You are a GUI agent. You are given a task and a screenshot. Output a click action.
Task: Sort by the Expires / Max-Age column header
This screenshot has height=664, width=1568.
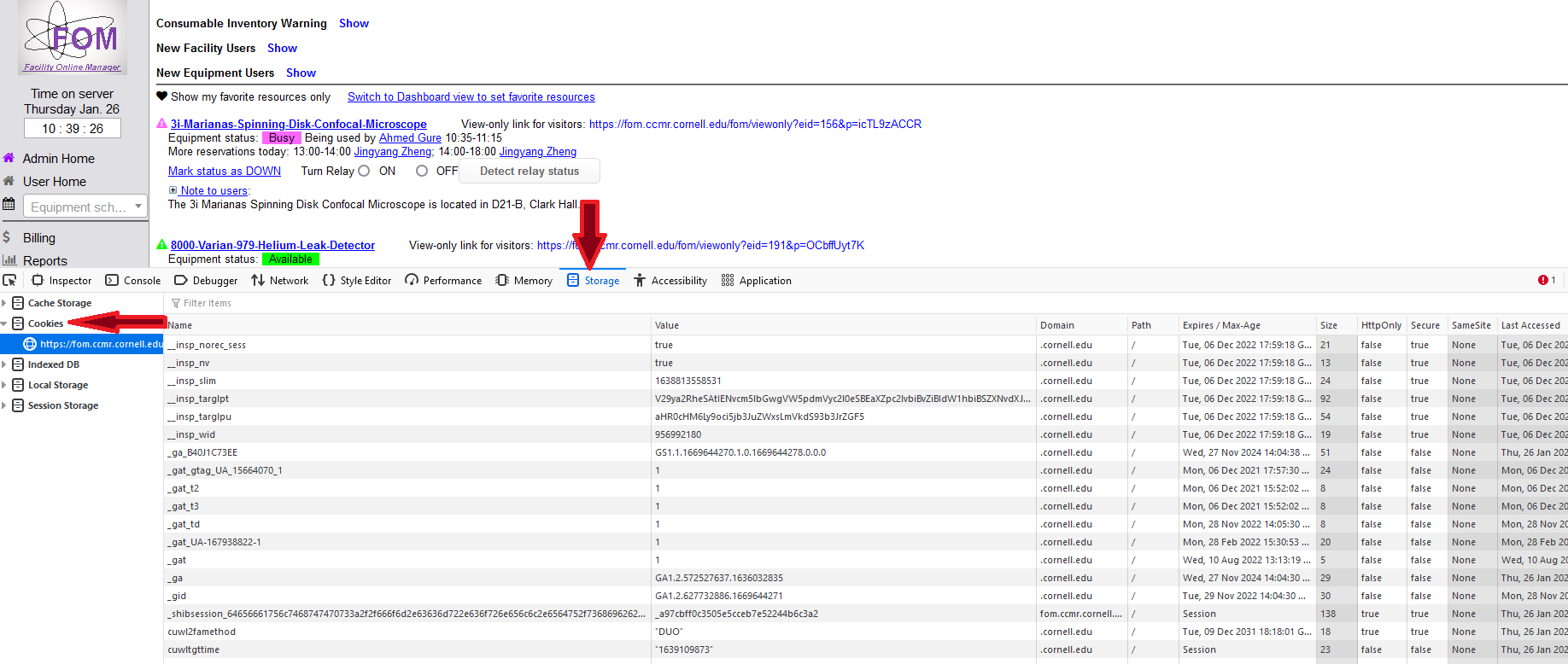point(1247,325)
